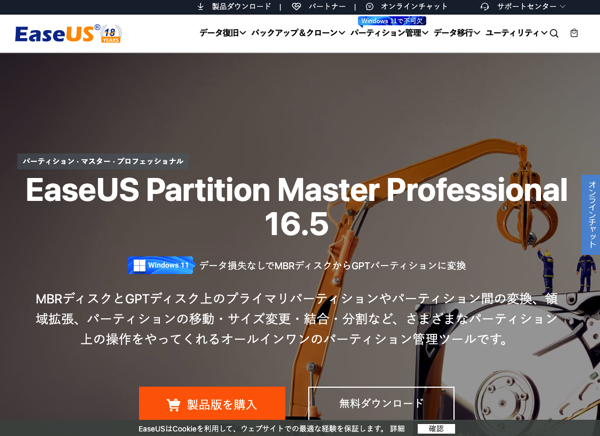Screen dimensions: 600x436
Task: Click the 無料ダウンロード button
Action: point(381,404)
